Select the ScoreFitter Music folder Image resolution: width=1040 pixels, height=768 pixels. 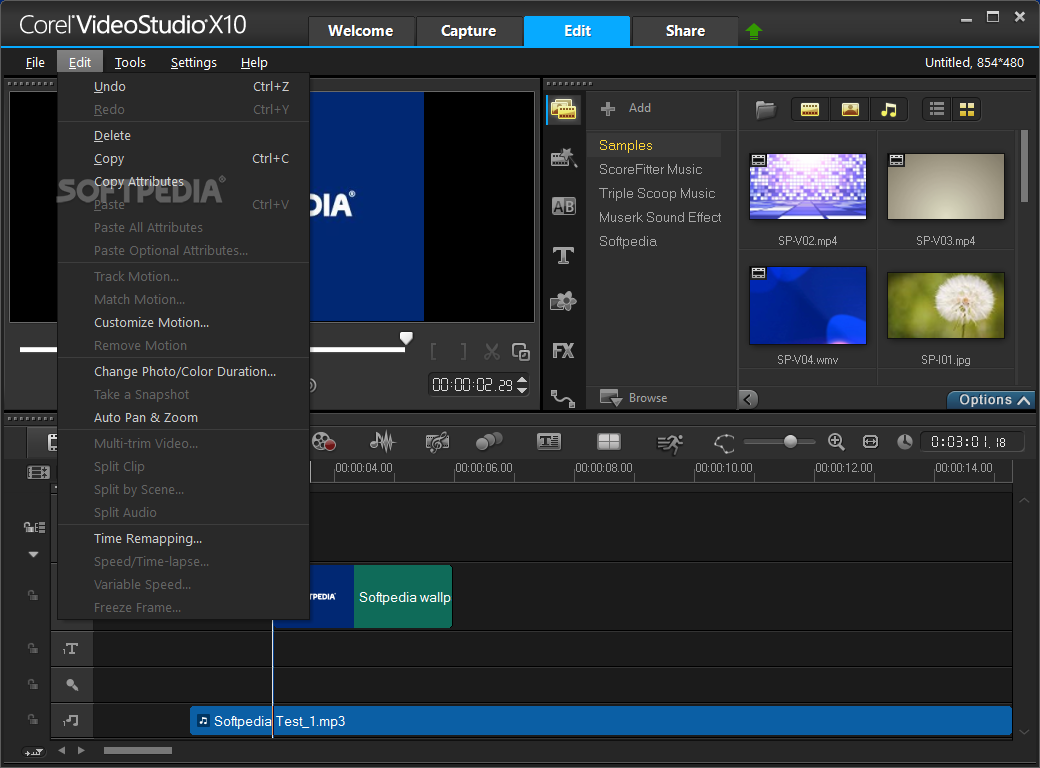point(650,169)
